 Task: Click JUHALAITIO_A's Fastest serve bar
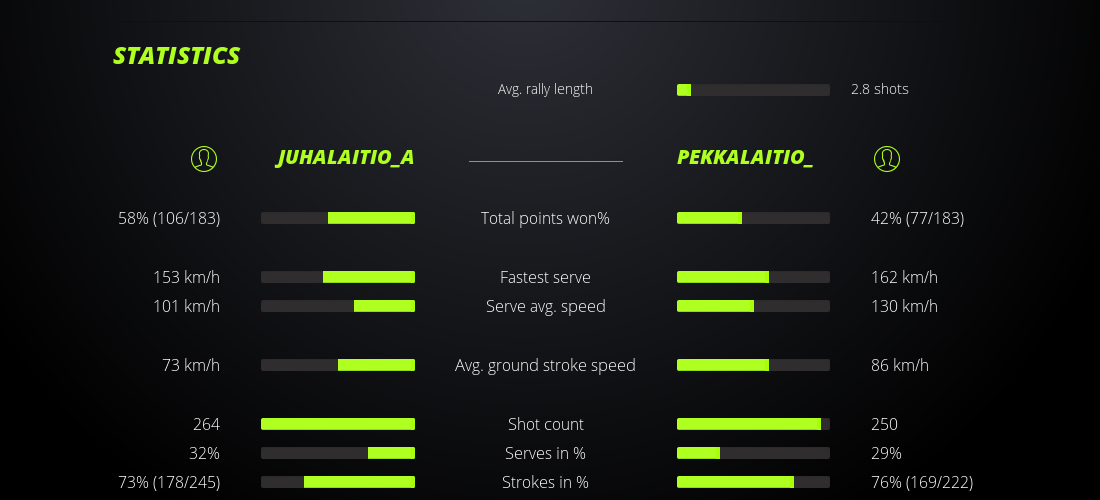pyautogui.click(x=338, y=277)
